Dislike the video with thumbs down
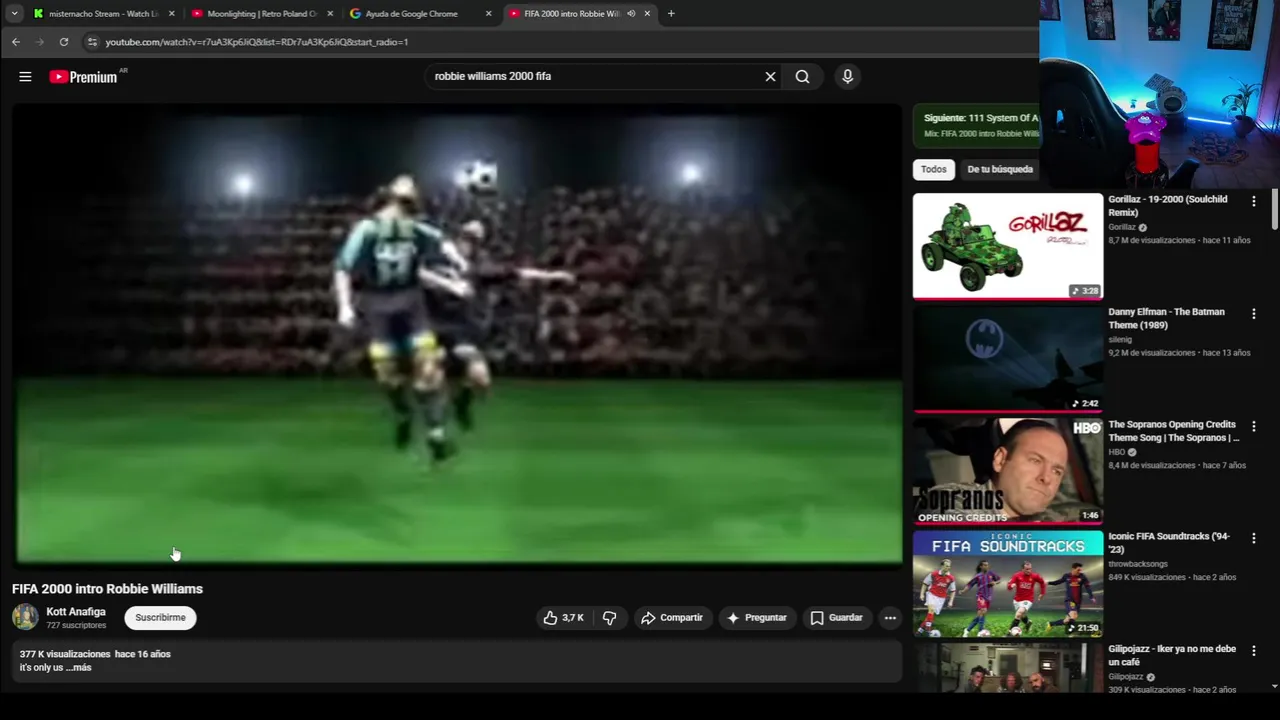The image size is (1280, 720). tap(609, 618)
